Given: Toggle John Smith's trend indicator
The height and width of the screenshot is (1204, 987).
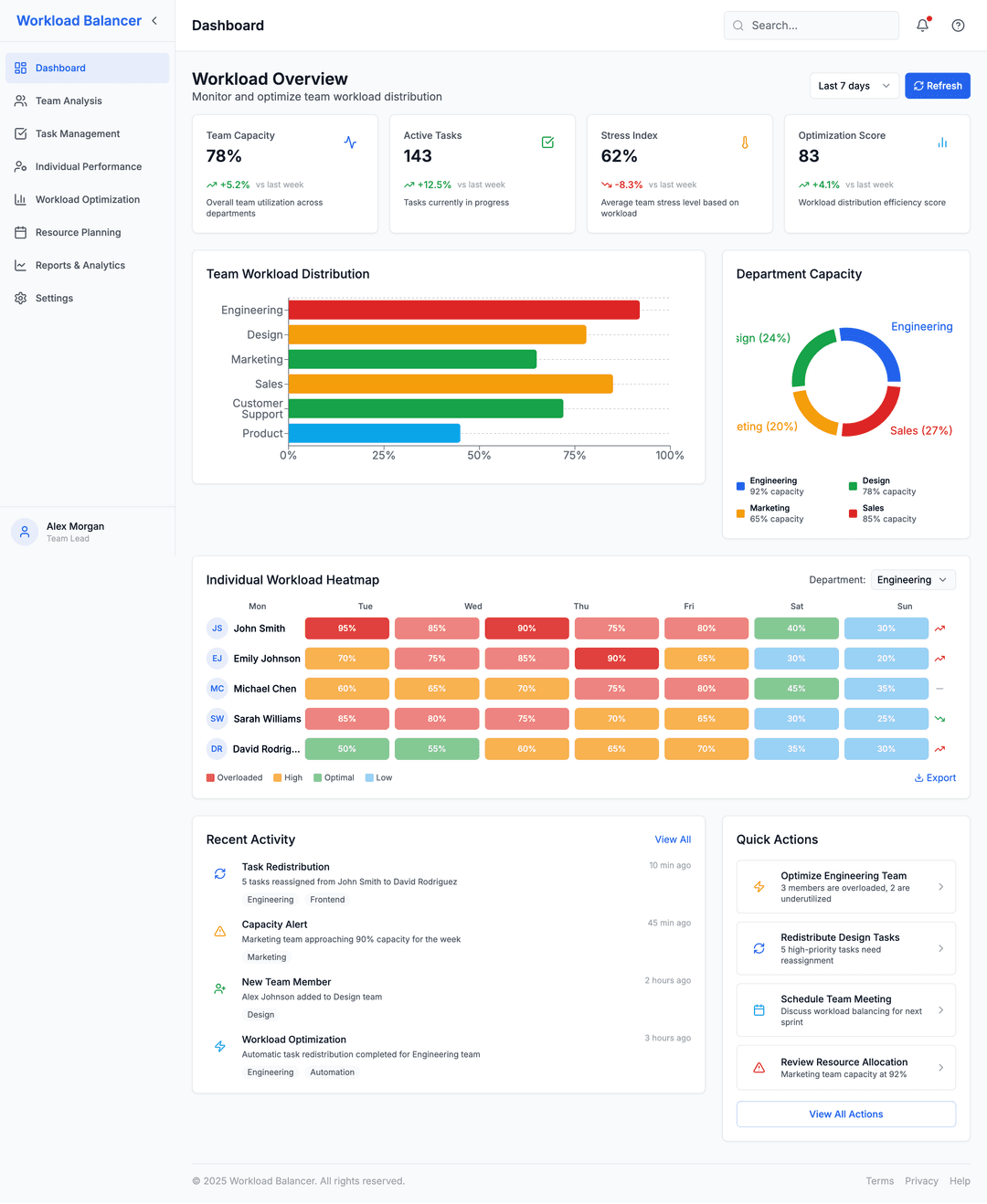Looking at the screenshot, I should 939,628.
